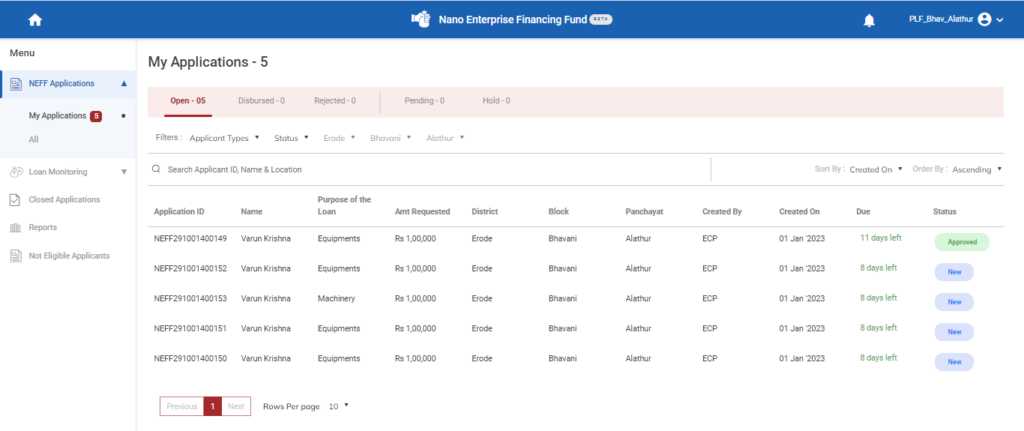Switch to the Pending tab

coord(424,101)
